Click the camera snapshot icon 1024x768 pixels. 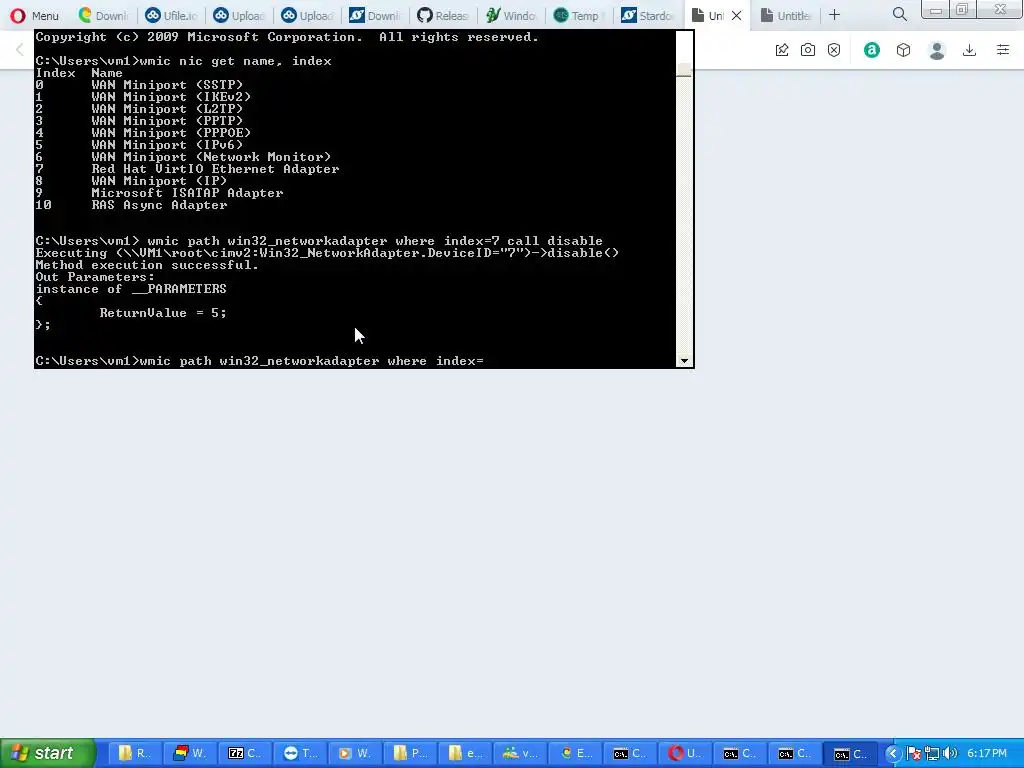(808, 50)
